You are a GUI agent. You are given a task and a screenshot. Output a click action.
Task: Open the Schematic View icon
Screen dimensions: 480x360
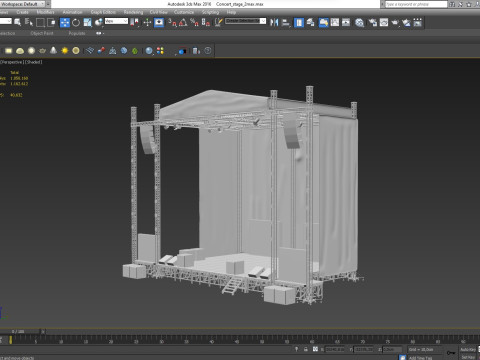tap(346, 22)
